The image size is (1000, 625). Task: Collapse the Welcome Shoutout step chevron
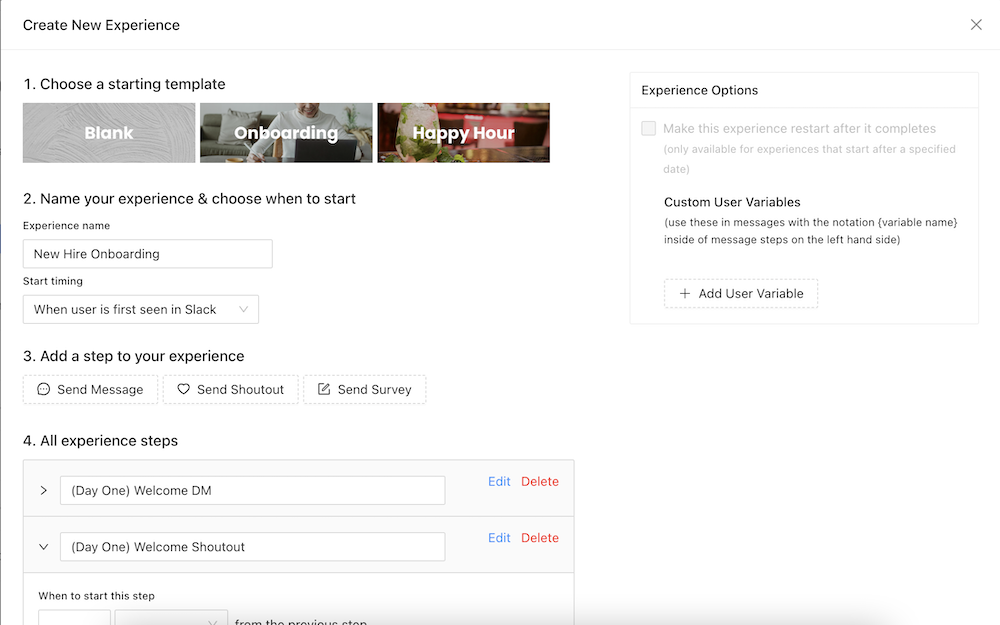point(43,547)
